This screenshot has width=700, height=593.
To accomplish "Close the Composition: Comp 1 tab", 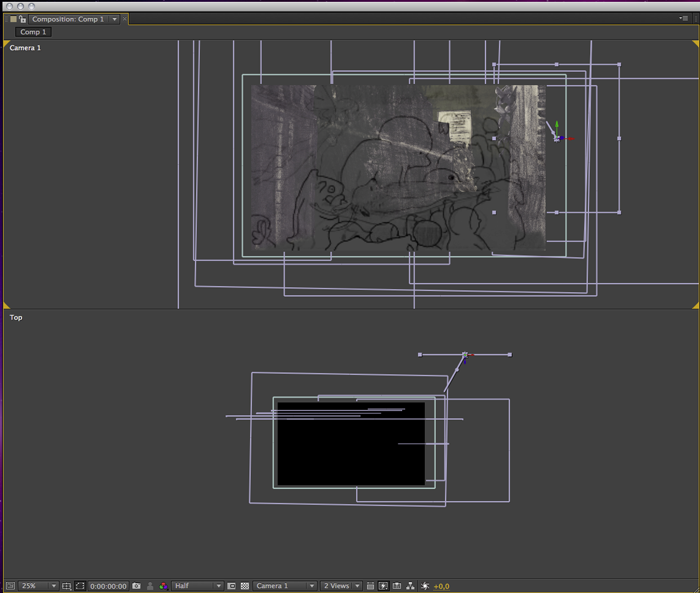I will [125, 19].
